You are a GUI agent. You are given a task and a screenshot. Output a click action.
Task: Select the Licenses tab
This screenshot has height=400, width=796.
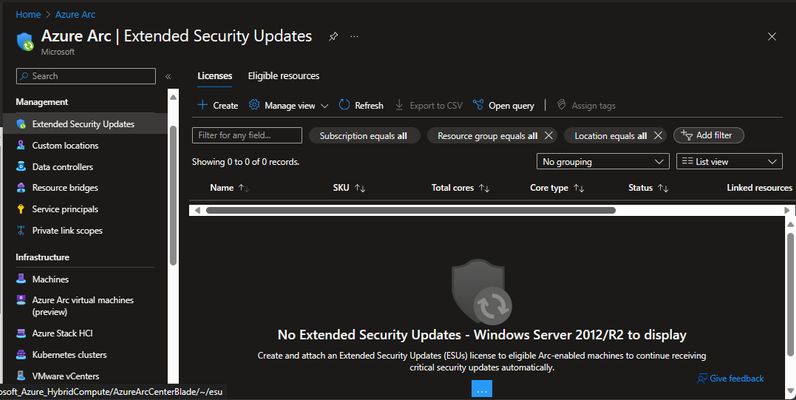215,76
